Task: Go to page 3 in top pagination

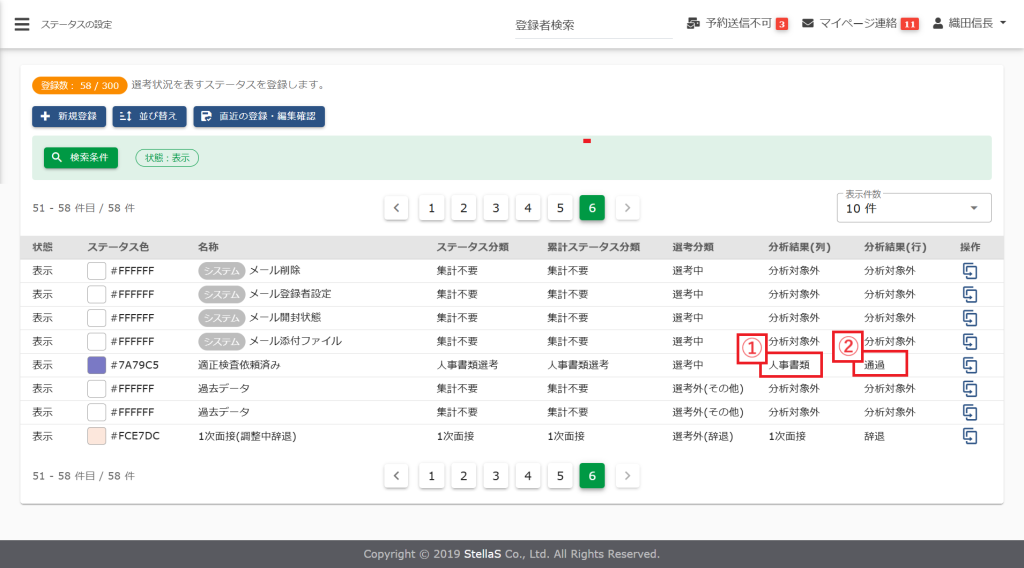Action: coord(496,208)
